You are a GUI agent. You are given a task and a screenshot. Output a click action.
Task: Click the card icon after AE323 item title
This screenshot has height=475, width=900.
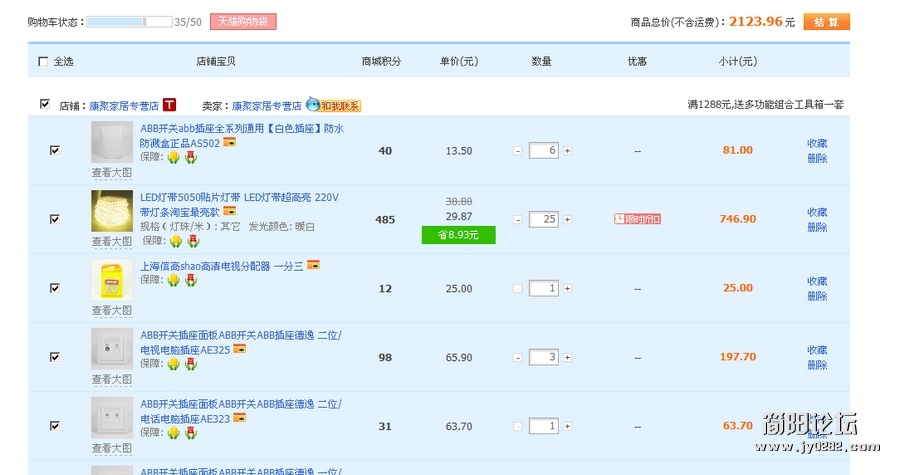[239, 417]
